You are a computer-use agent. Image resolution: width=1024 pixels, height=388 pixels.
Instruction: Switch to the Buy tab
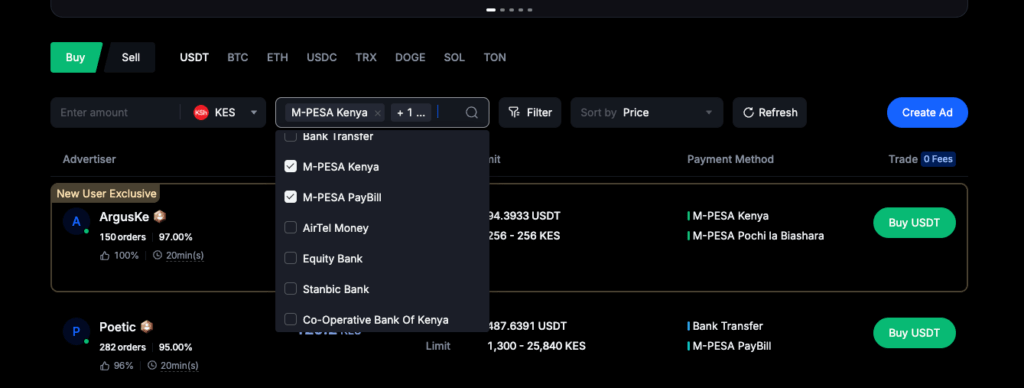[76, 57]
